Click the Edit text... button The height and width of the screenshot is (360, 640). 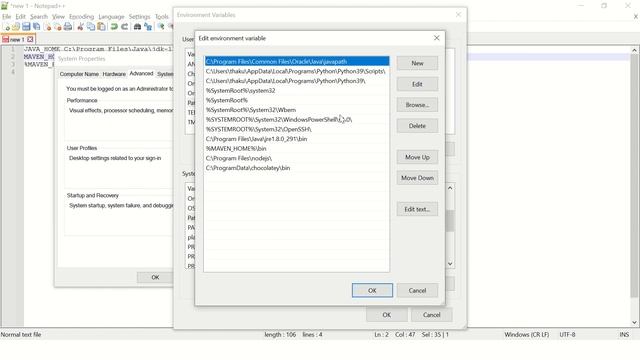417,209
